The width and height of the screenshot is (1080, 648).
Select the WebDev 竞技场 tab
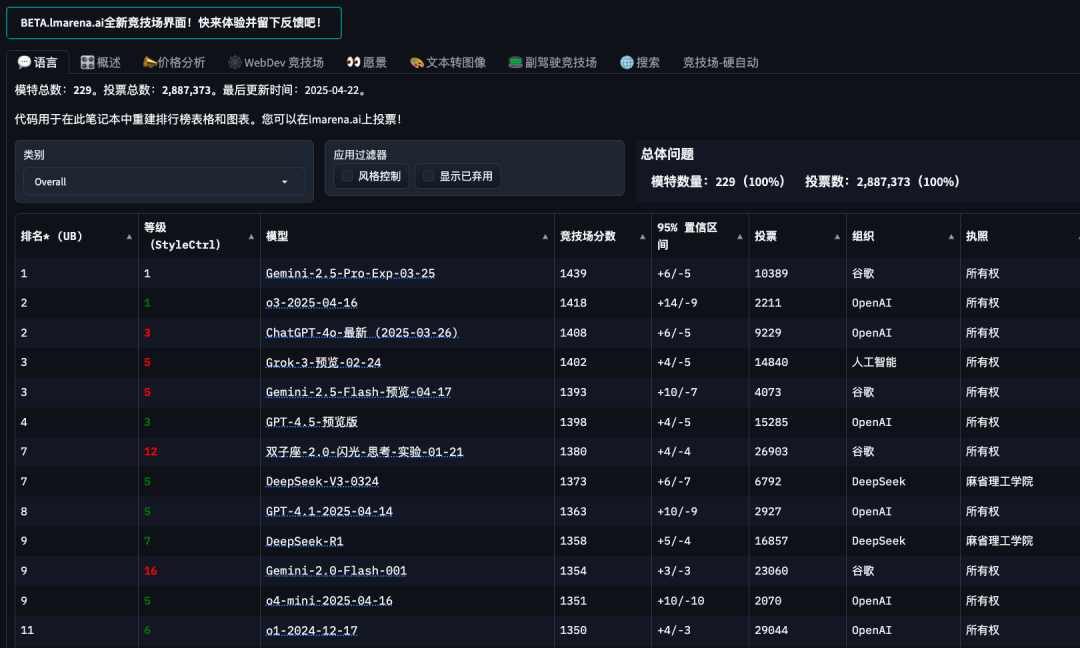[276, 63]
